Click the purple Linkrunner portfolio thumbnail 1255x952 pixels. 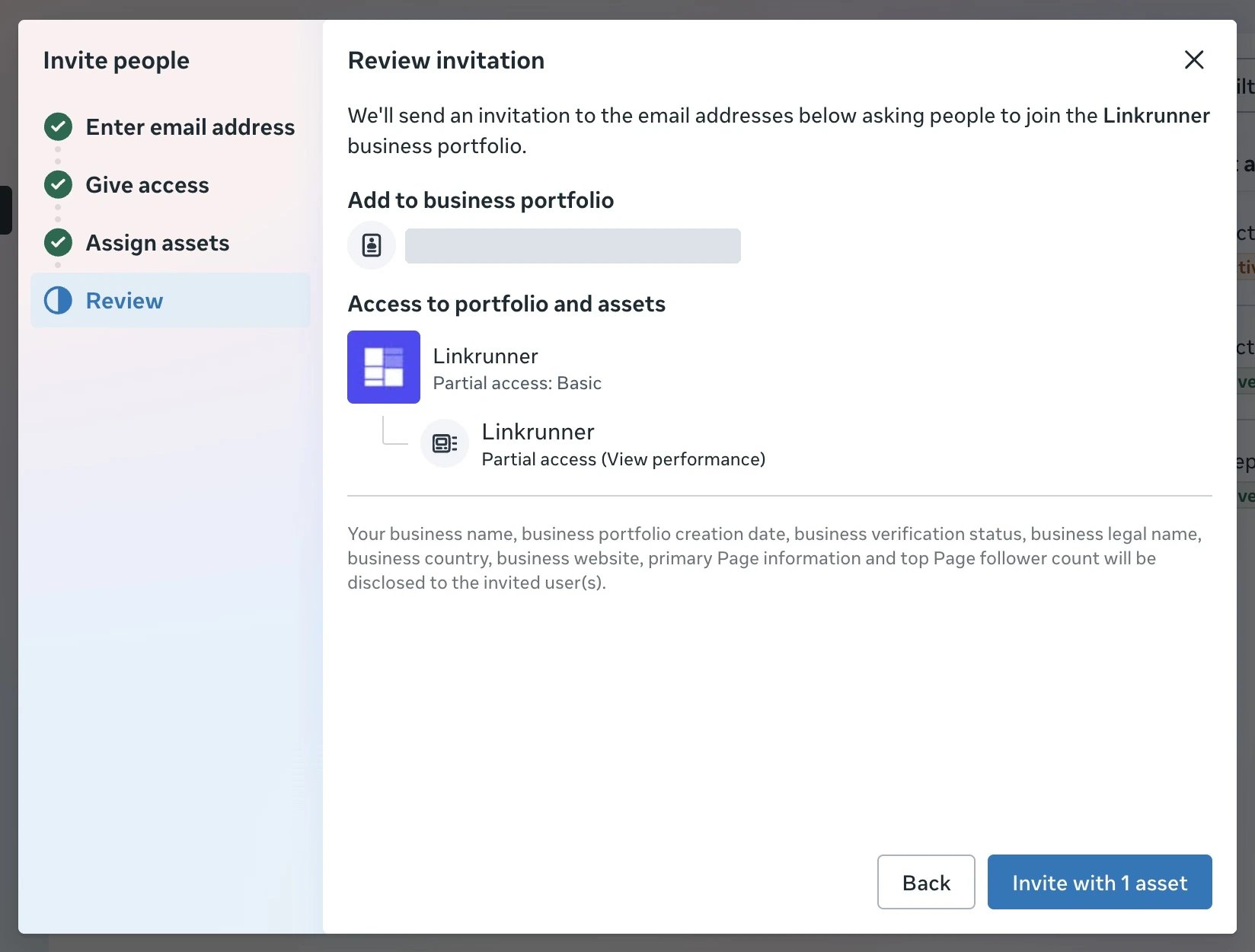(x=384, y=367)
